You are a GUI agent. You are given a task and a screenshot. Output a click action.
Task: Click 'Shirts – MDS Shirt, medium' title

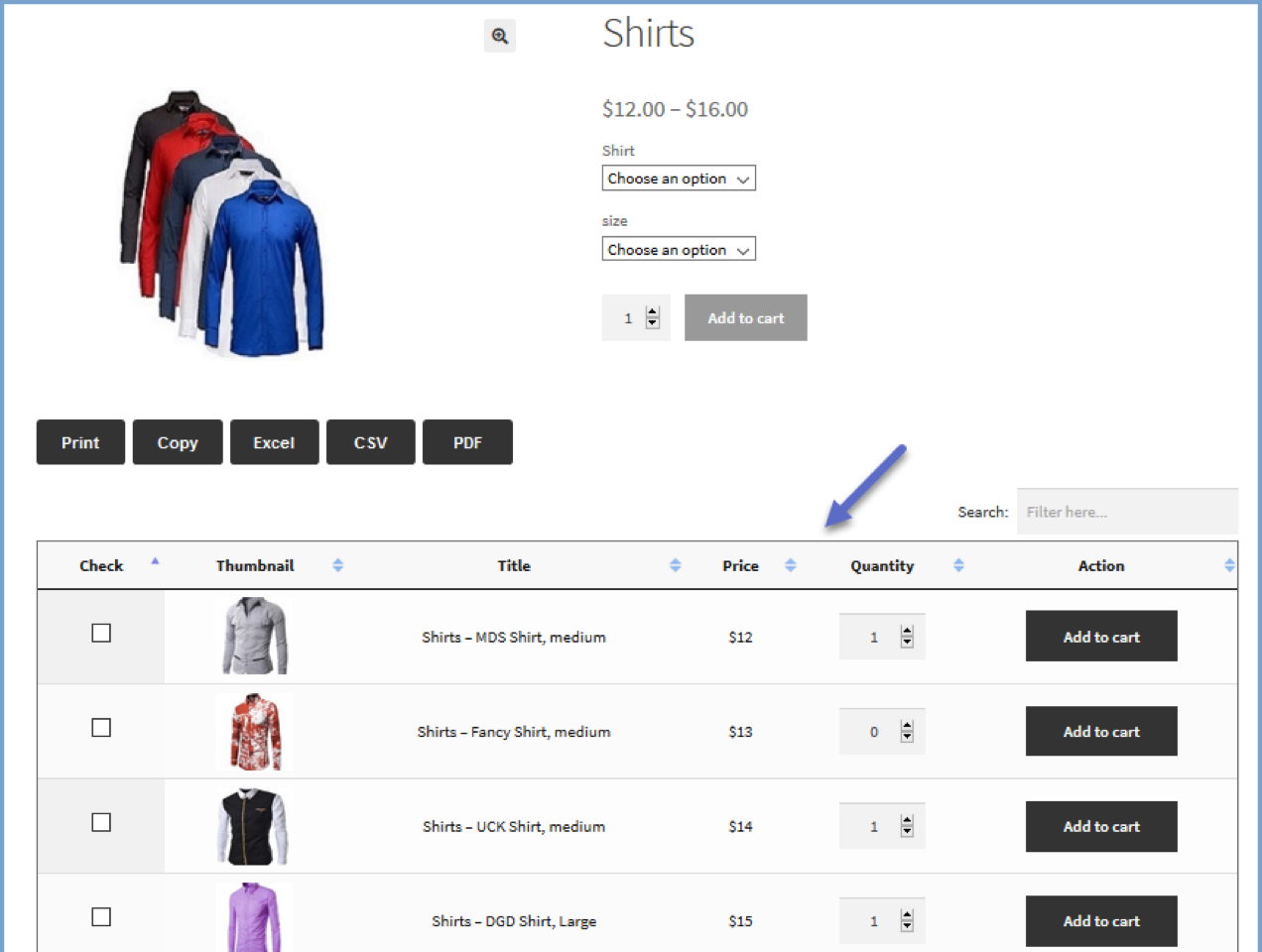(x=514, y=638)
